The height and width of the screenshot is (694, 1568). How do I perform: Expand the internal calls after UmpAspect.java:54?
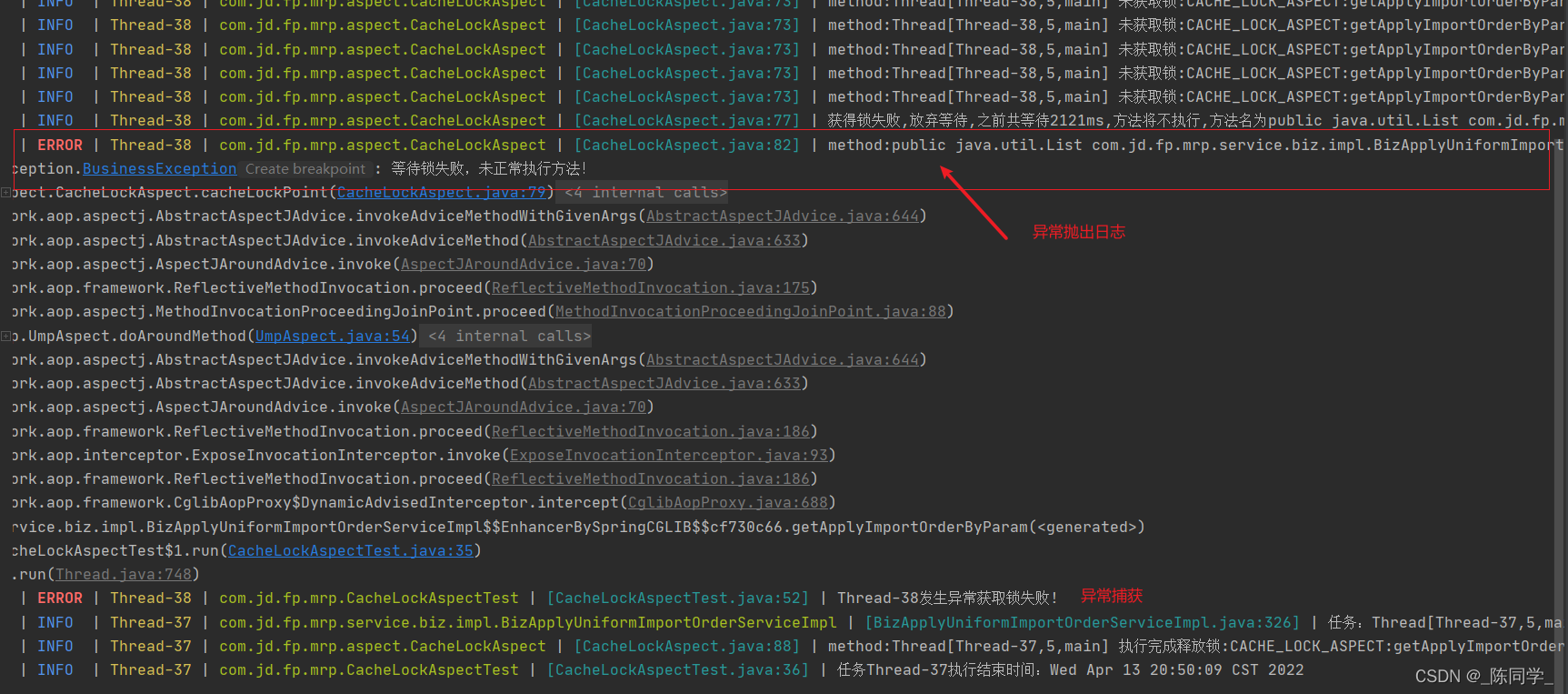509,337
